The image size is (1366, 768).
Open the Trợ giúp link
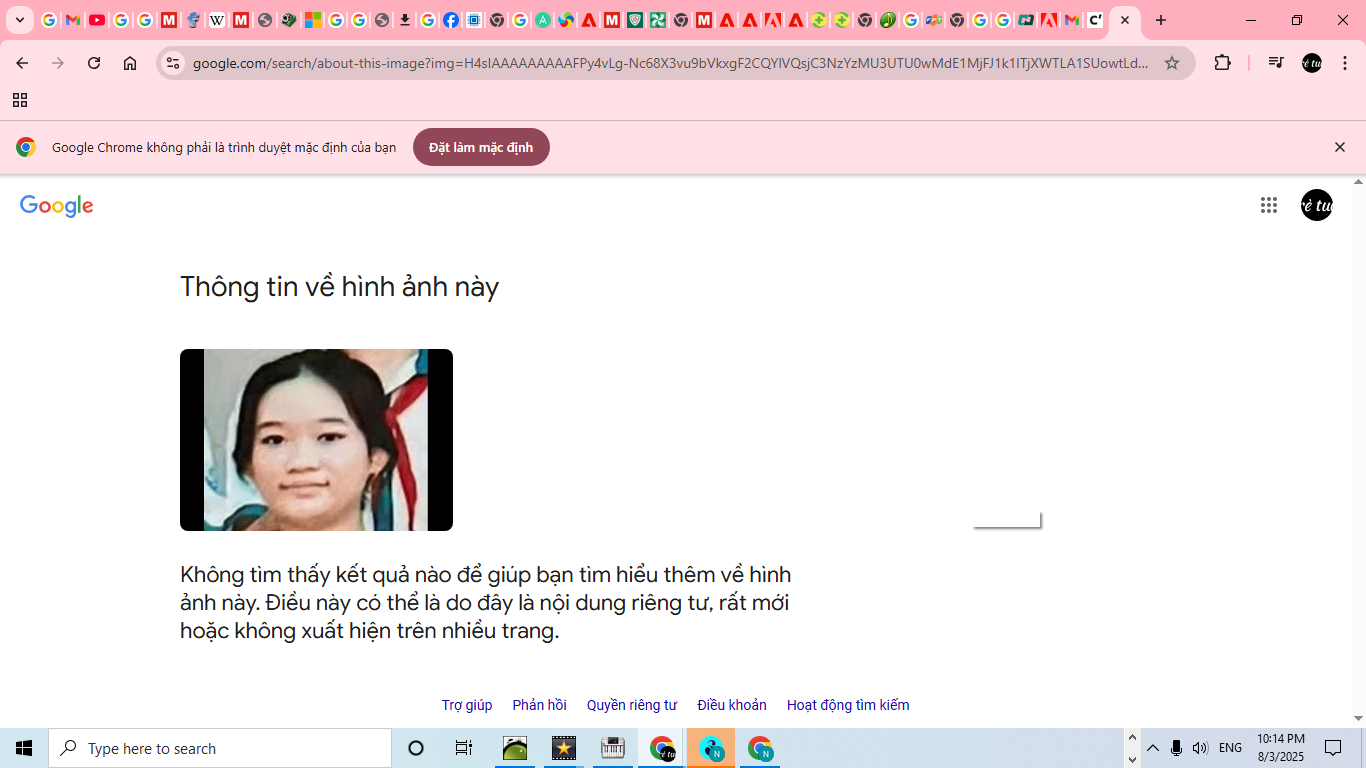tap(466, 704)
